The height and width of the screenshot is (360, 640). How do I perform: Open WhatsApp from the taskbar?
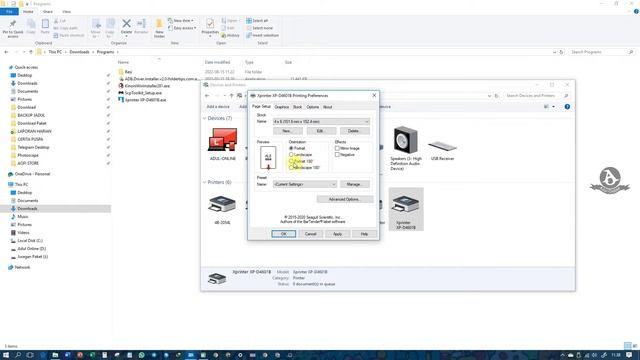(x=142, y=355)
